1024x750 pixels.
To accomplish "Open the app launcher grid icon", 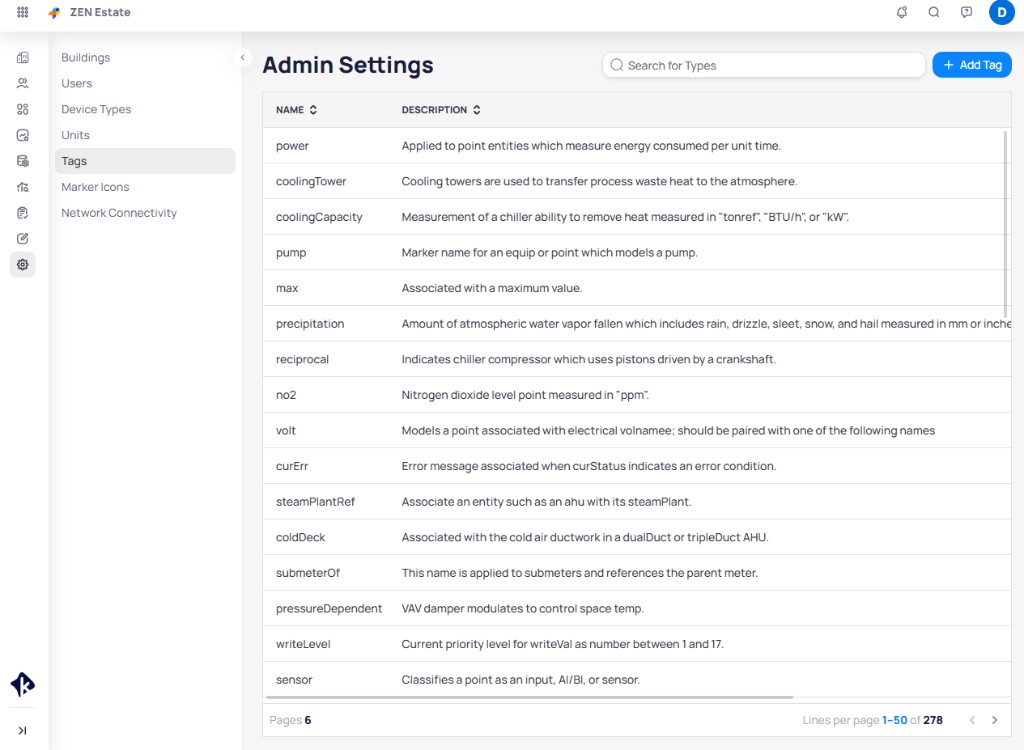I will coord(22,12).
